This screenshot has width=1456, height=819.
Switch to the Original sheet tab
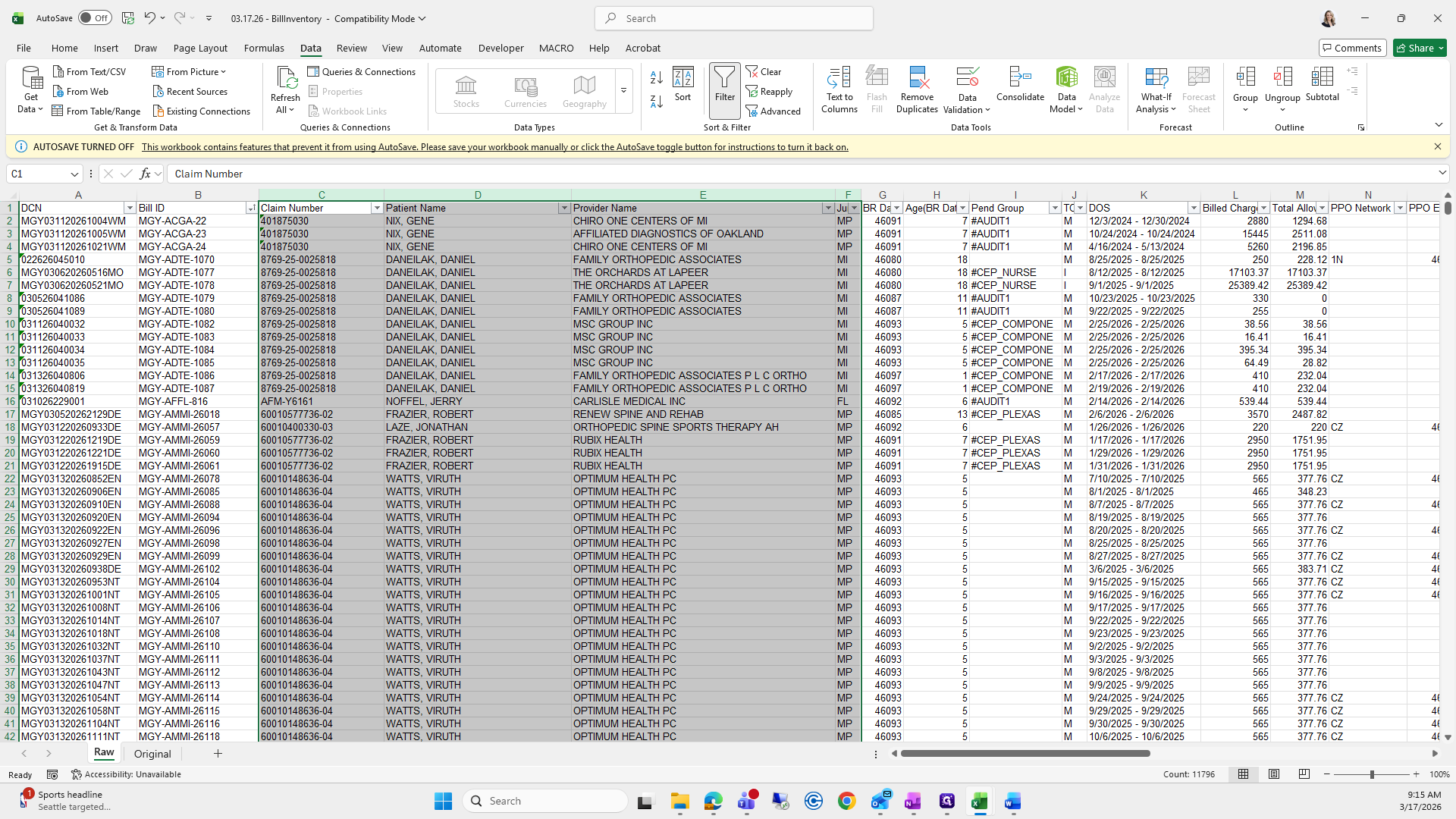click(152, 754)
